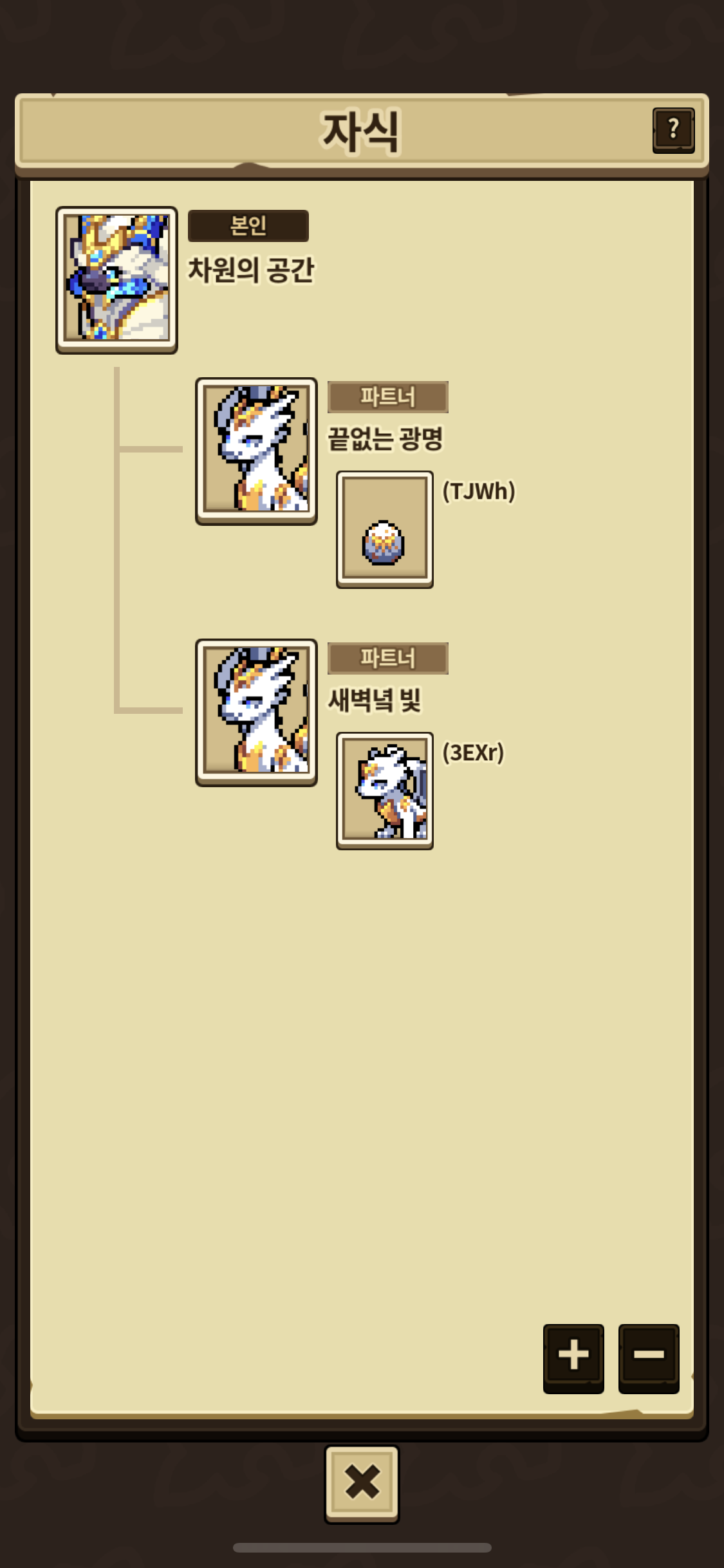Viewport: 724px width, 1568px height.
Task: Tap the minus zoom-out button
Action: [x=649, y=1358]
